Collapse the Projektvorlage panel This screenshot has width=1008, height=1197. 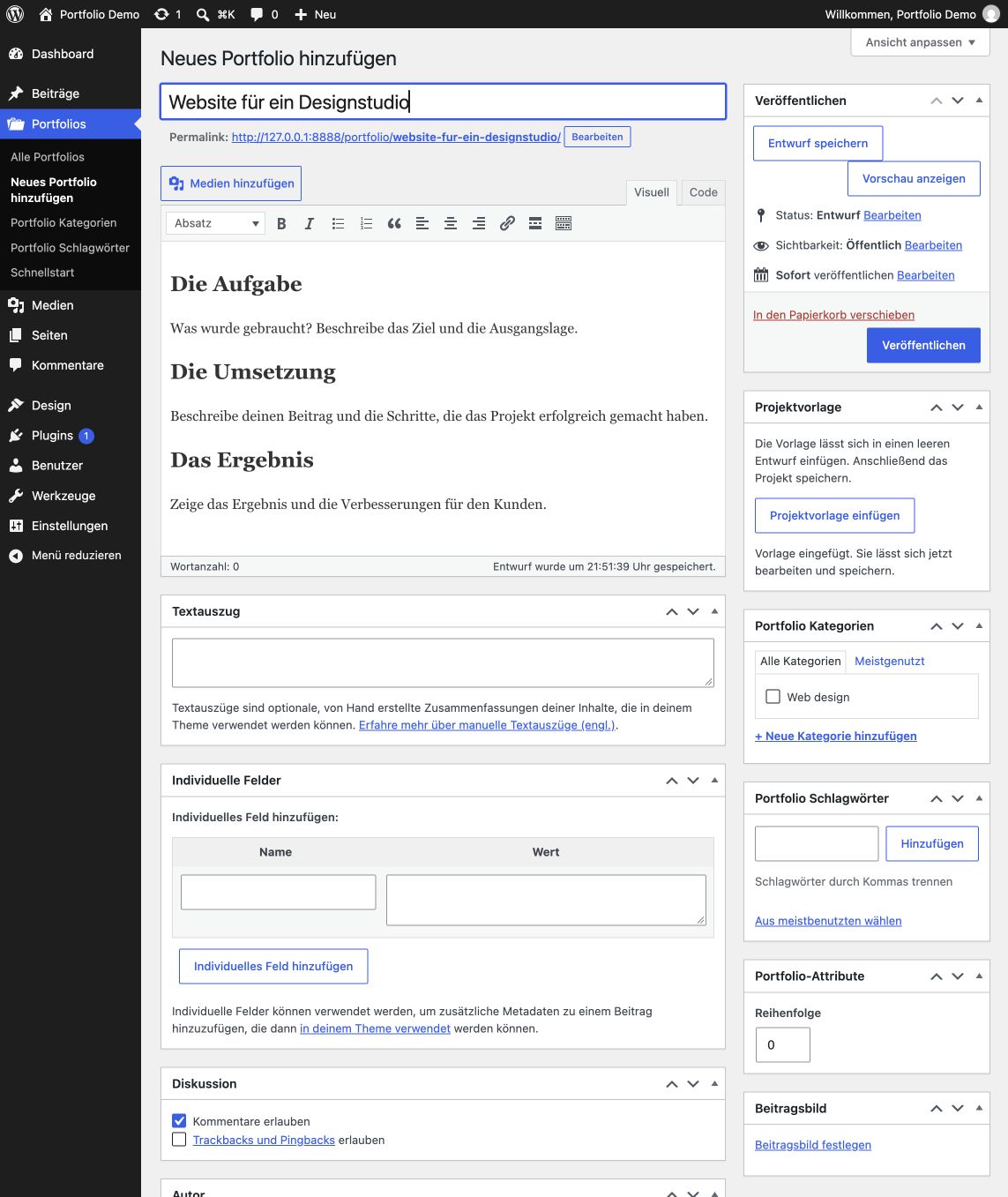point(979,408)
